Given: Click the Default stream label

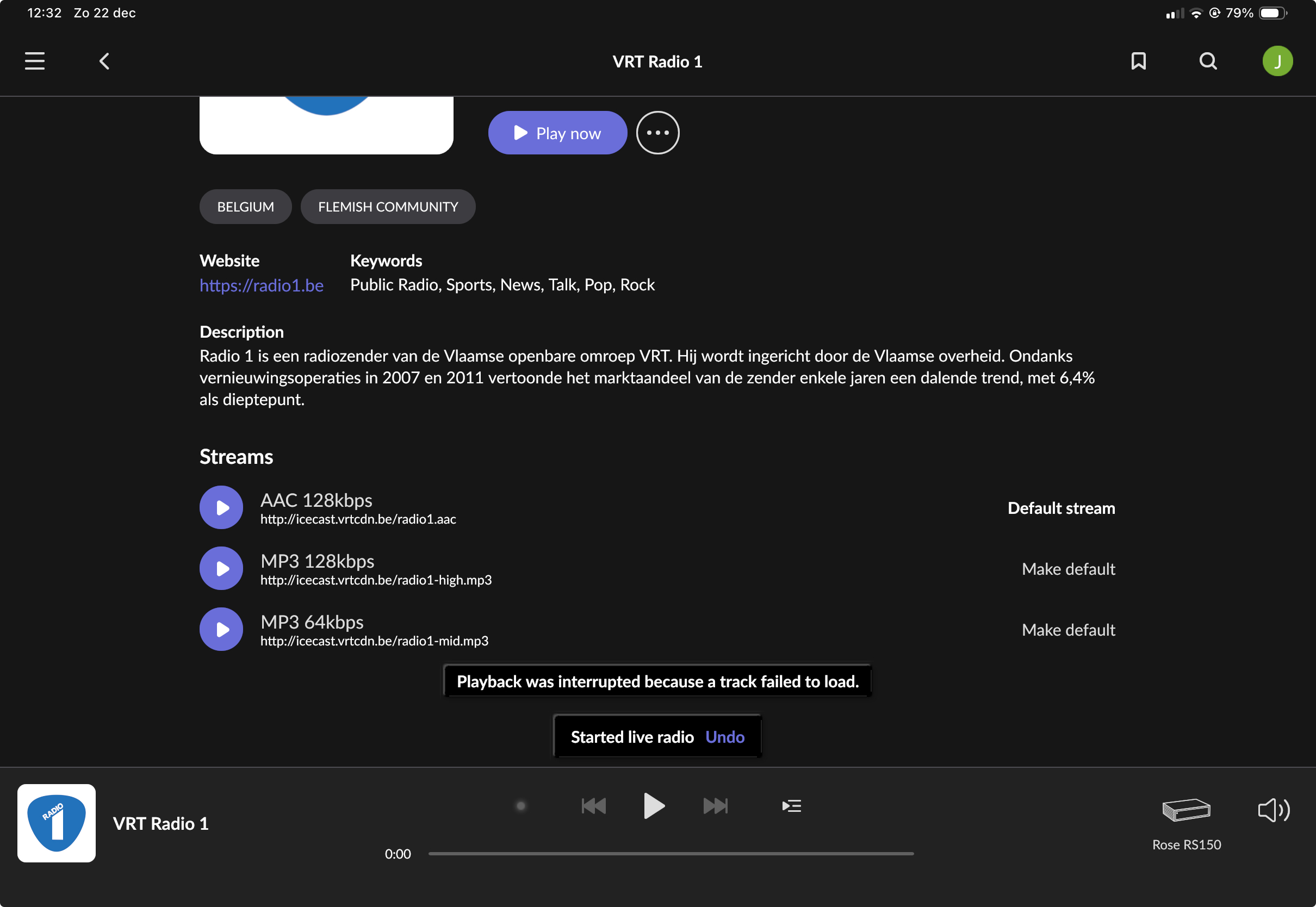Looking at the screenshot, I should 1062,508.
